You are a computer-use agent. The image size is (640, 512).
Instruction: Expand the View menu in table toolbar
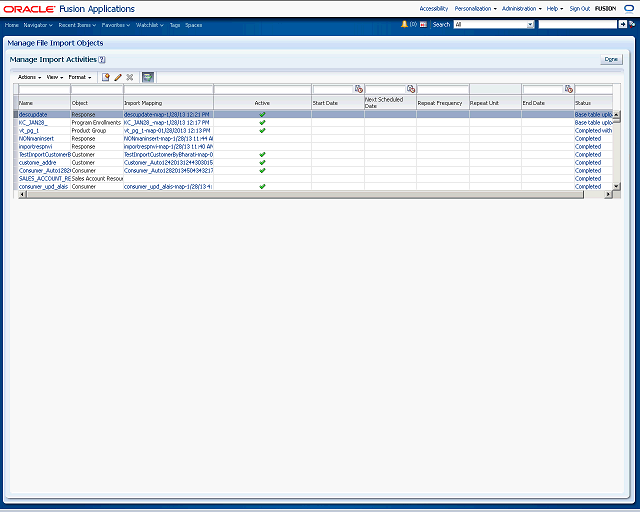54,77
